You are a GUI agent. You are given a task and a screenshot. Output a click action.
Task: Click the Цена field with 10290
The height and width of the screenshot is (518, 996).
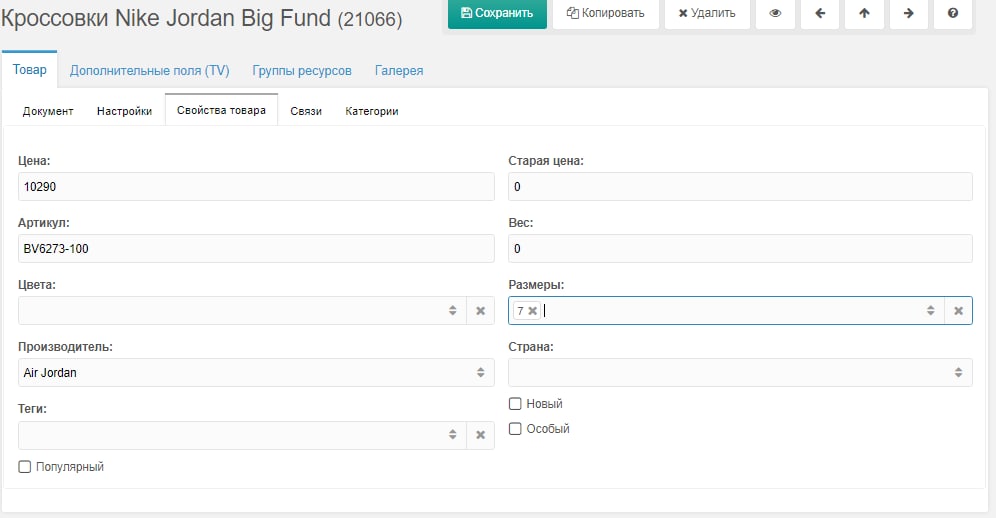pyautogui.click(x=256, y=187)
